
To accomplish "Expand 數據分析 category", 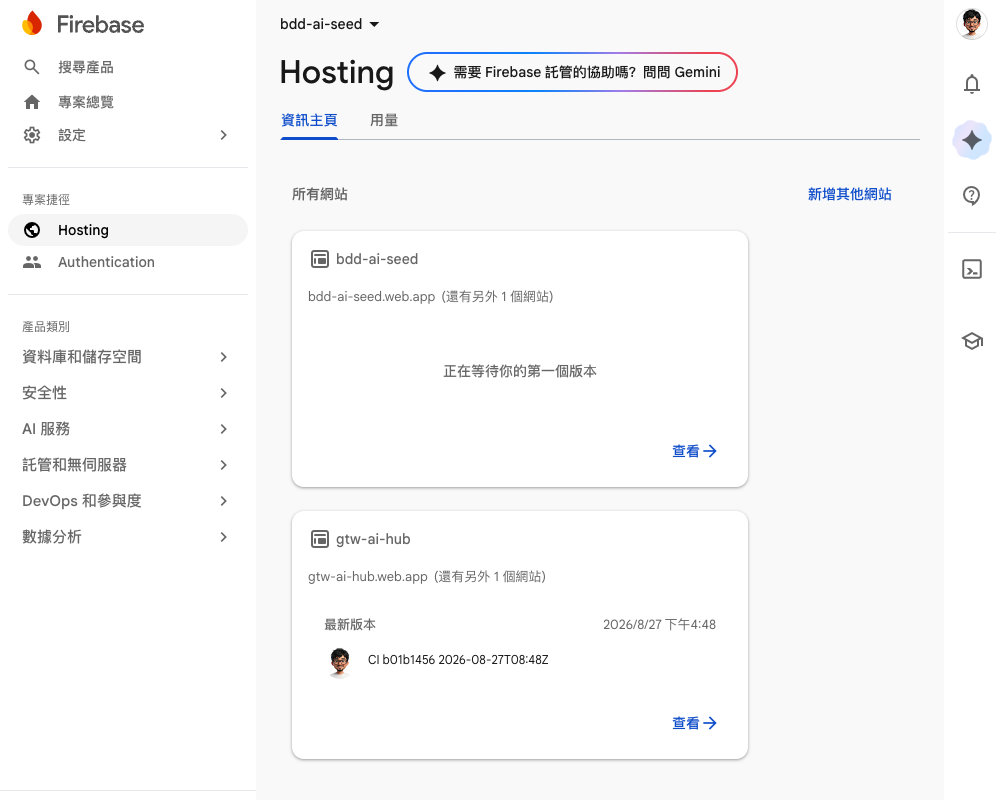I will tap(223, 537).
